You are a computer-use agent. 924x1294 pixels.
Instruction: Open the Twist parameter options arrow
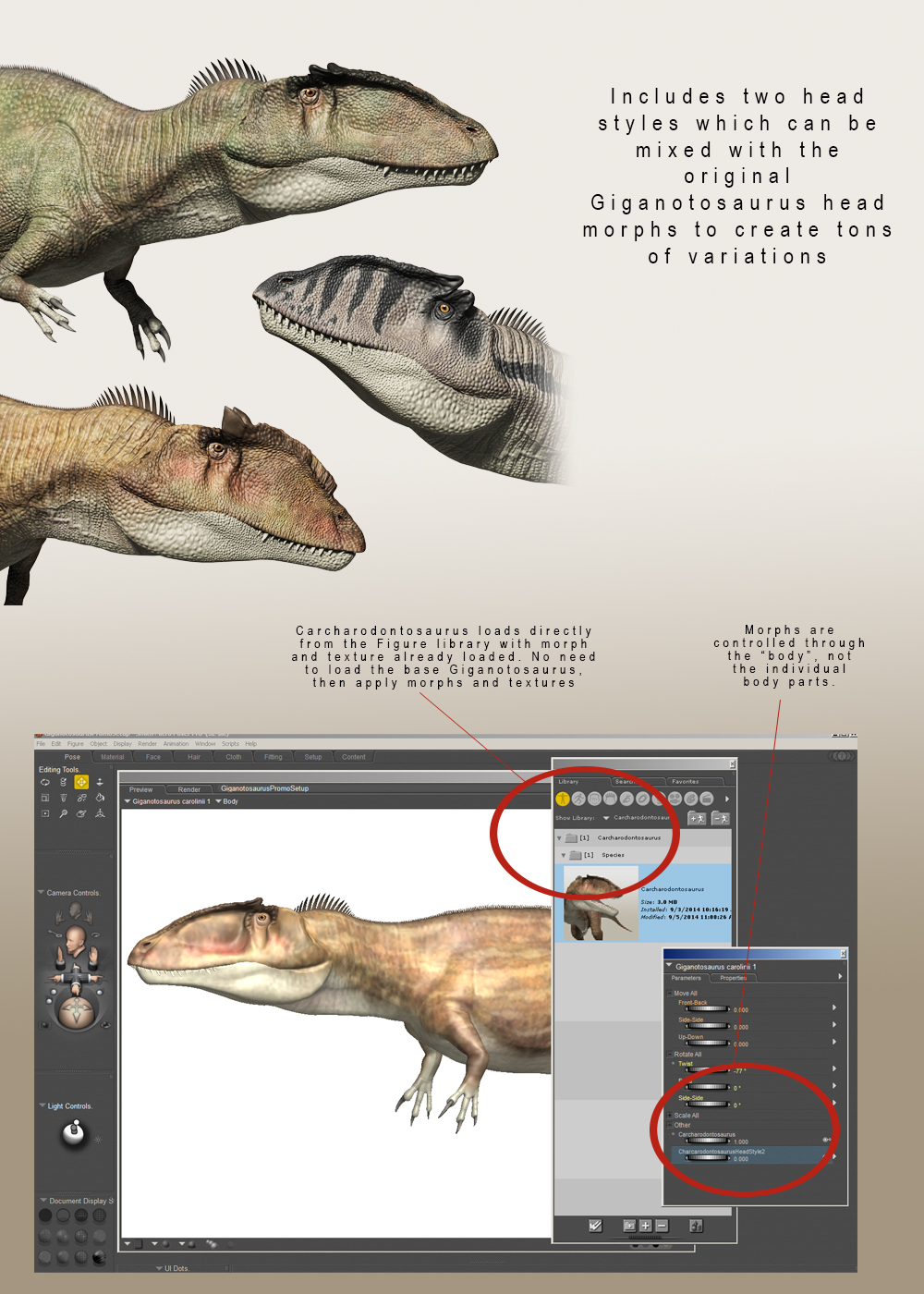click(x=834, y=1068)
